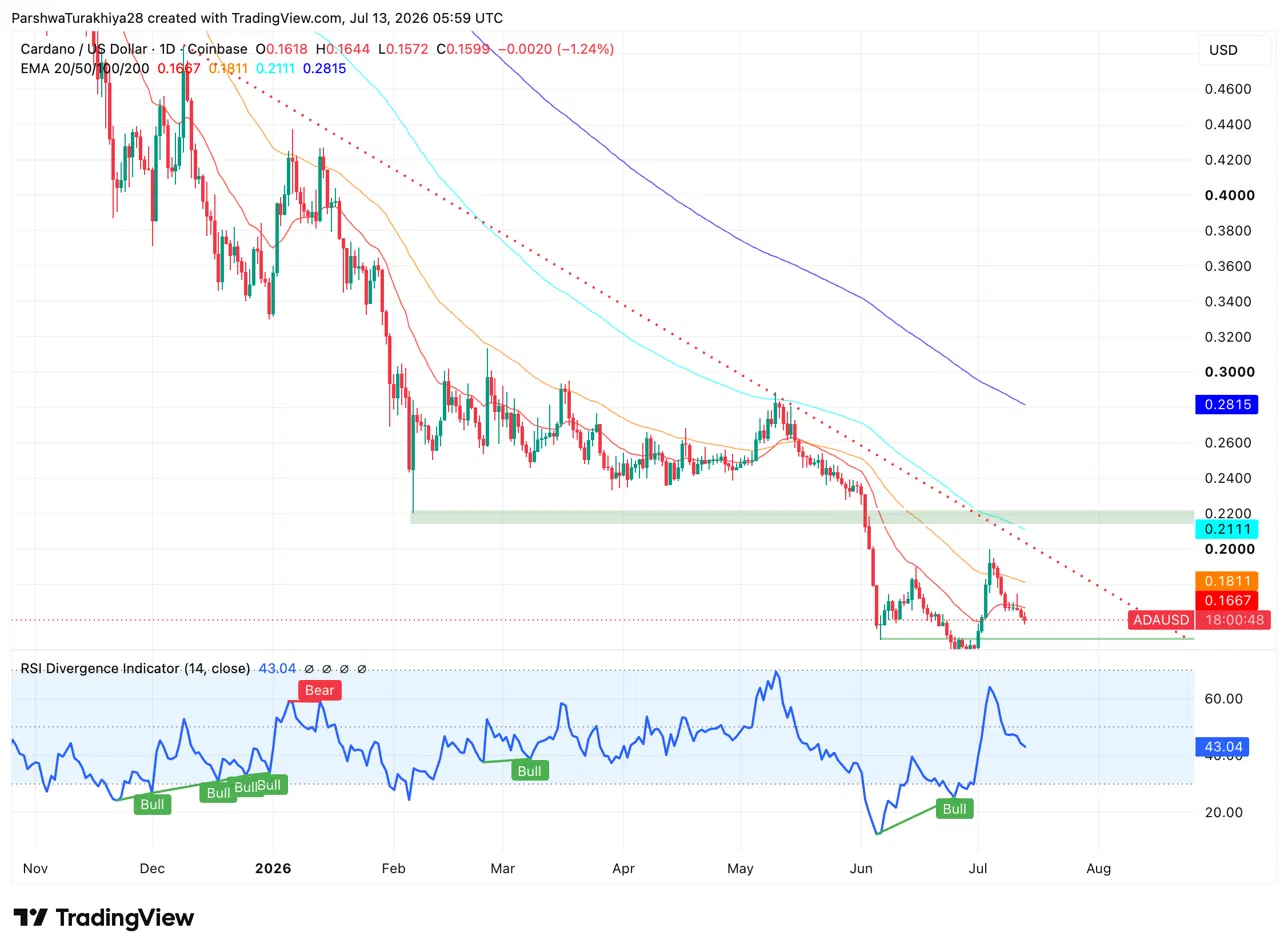
Task: Select the EMA 20/50/100/200 indicator legend
Action: (x=84, y=67)
